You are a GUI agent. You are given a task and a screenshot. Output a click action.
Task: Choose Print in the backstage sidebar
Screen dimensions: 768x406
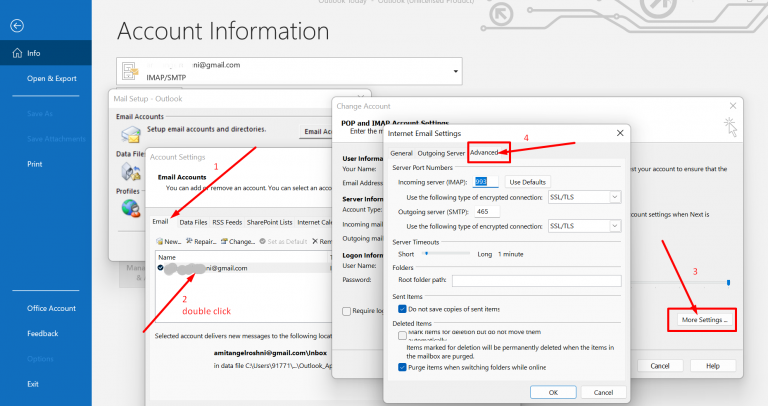[x=34, y=164]
